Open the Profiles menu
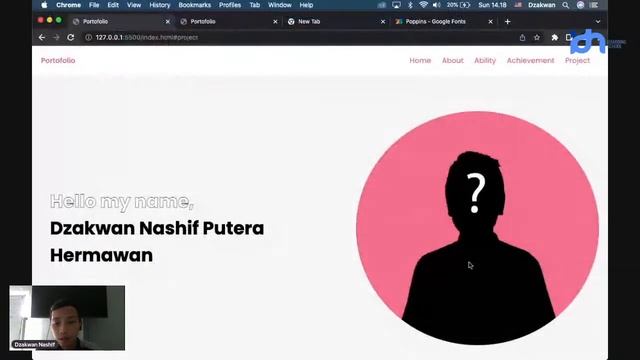Image resolution: width=640 pixels, height=360 pixels. coord(230,5)
